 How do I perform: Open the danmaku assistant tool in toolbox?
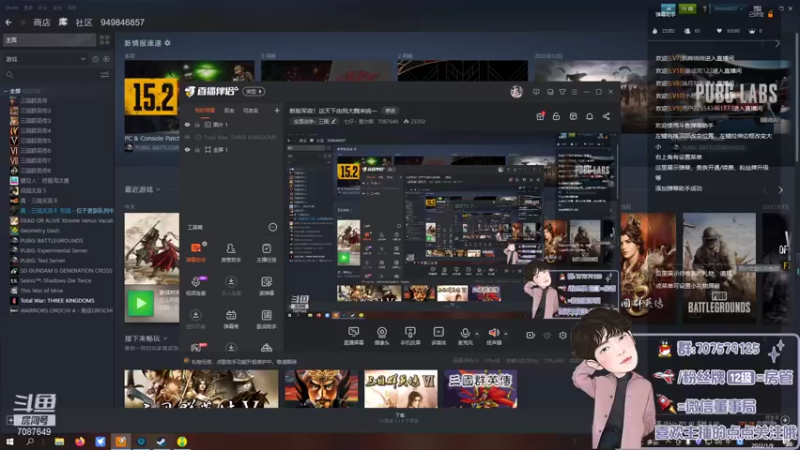[x=196, y=252]
